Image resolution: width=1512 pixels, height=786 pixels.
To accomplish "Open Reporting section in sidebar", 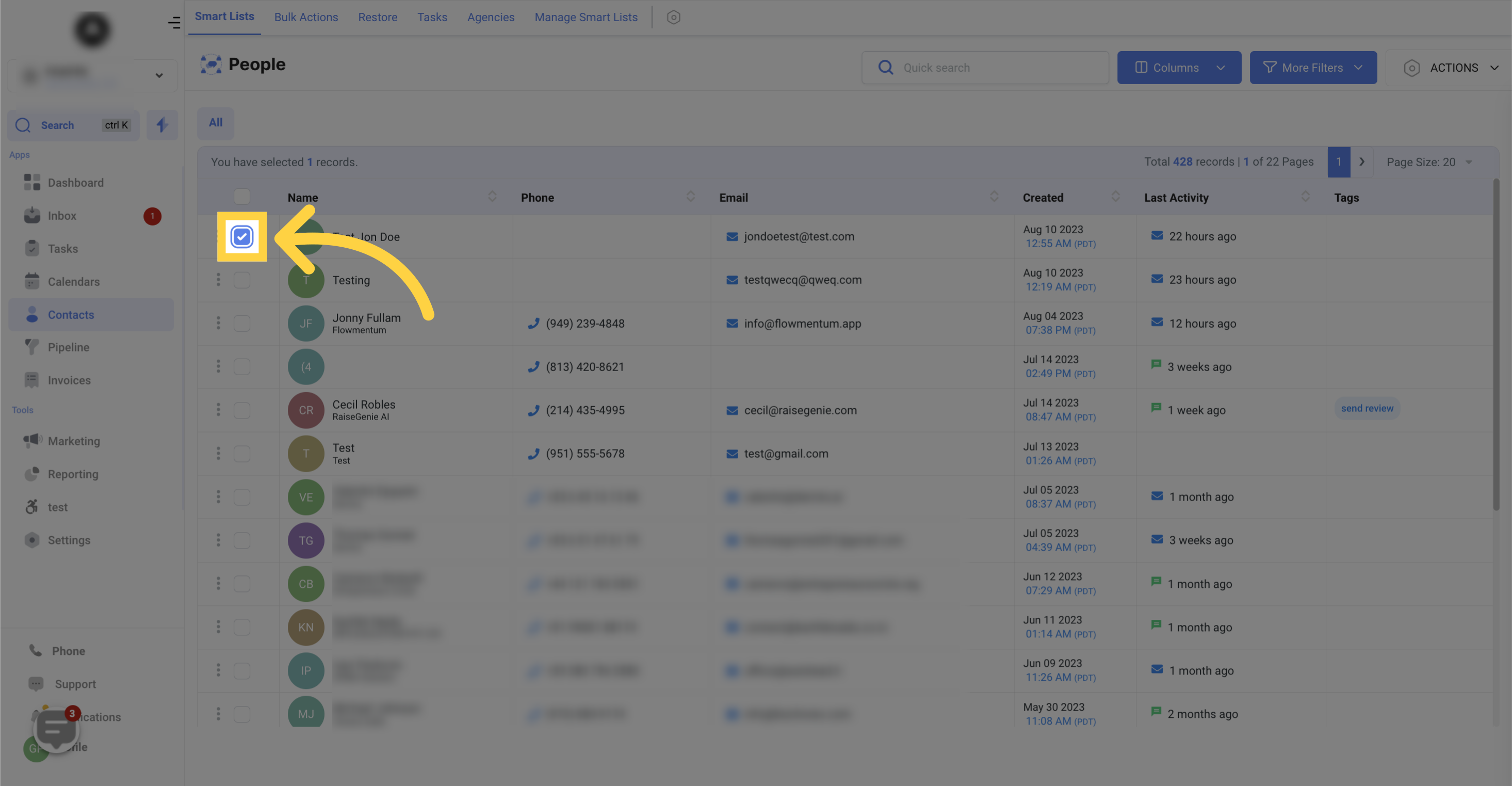I will (x=73, y=473).
